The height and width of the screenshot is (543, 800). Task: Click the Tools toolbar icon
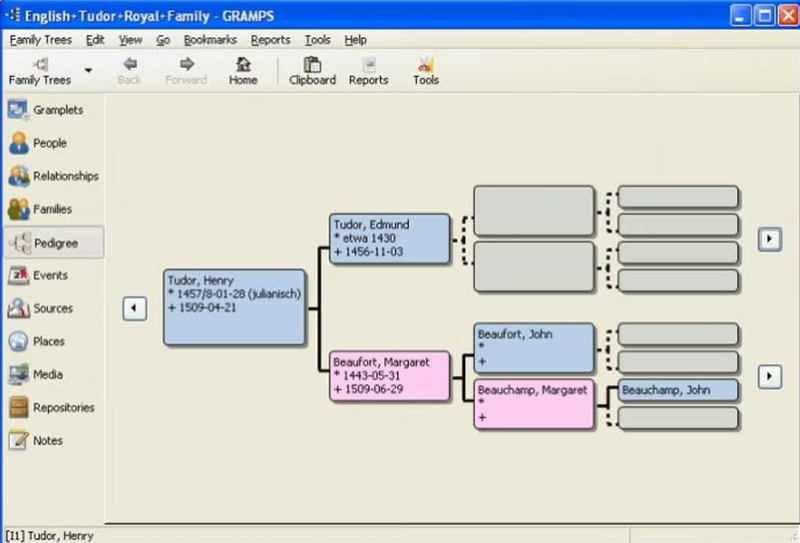point(426,71)
